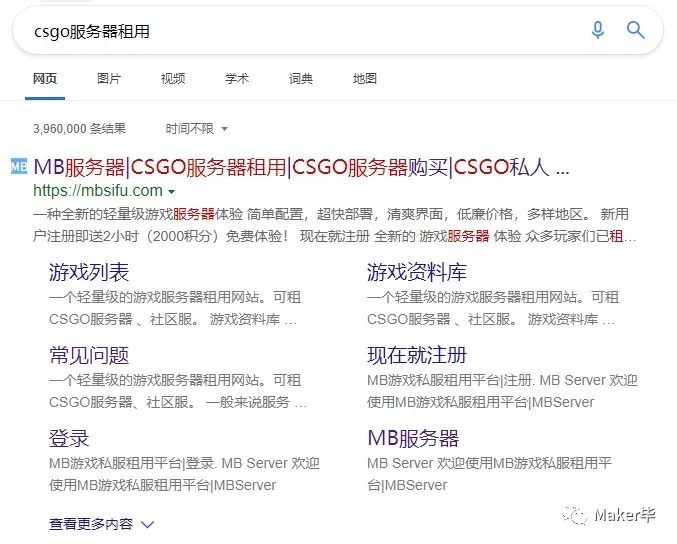
Task: Click the MB favicon beside the first result
Action: [x=19, y=166]
